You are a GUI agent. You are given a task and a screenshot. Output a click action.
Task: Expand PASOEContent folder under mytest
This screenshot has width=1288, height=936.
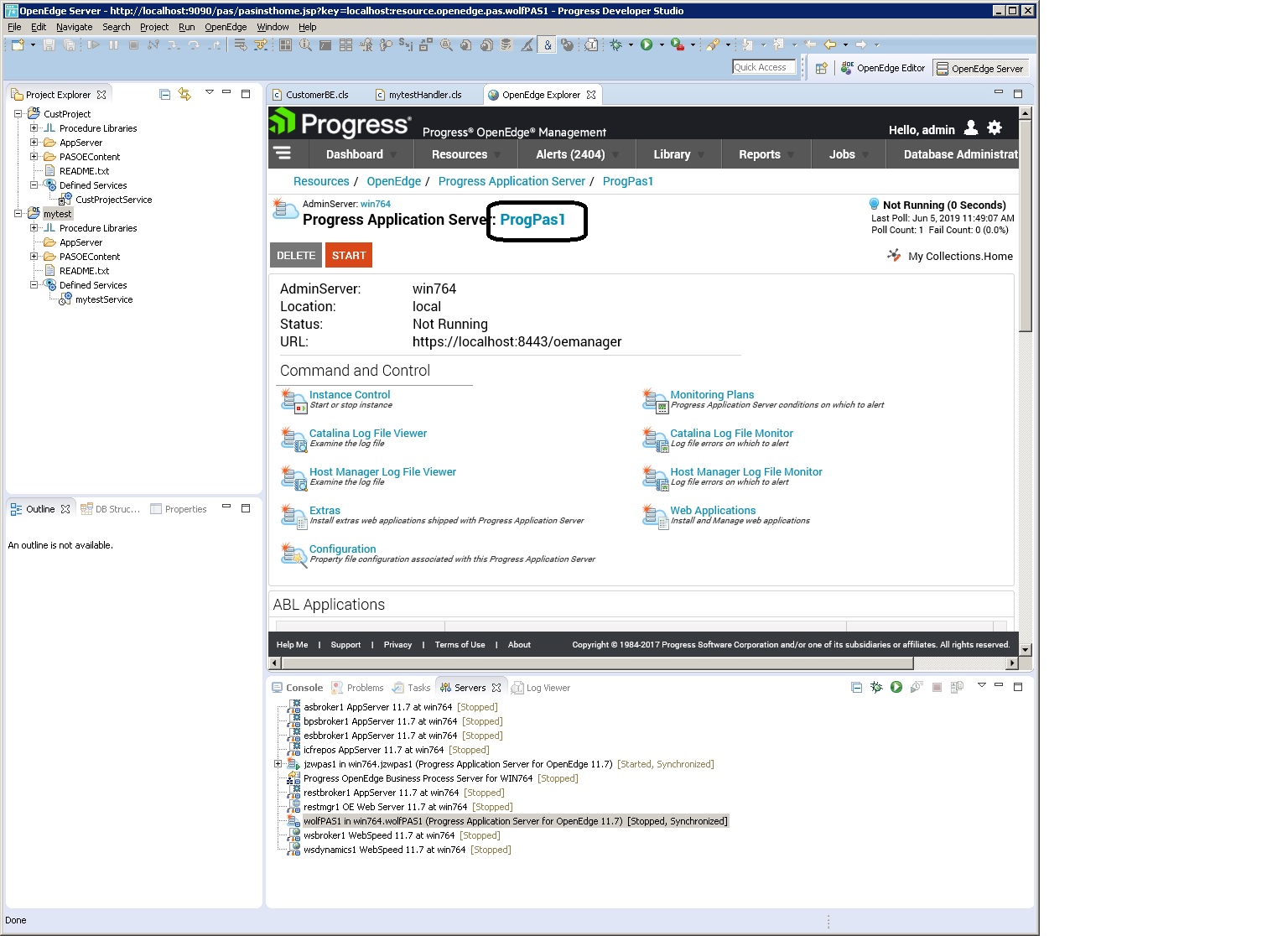point(34,257)
